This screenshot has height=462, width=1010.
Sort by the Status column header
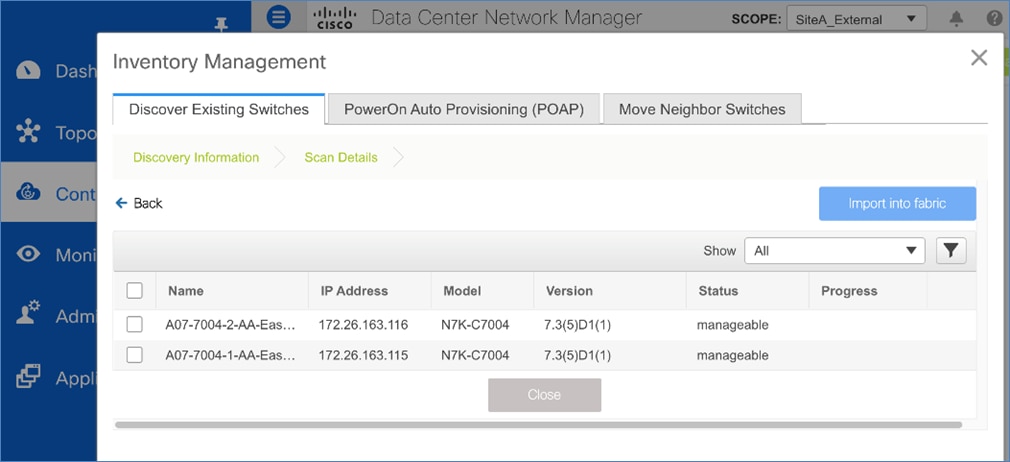tap(718, 291)
